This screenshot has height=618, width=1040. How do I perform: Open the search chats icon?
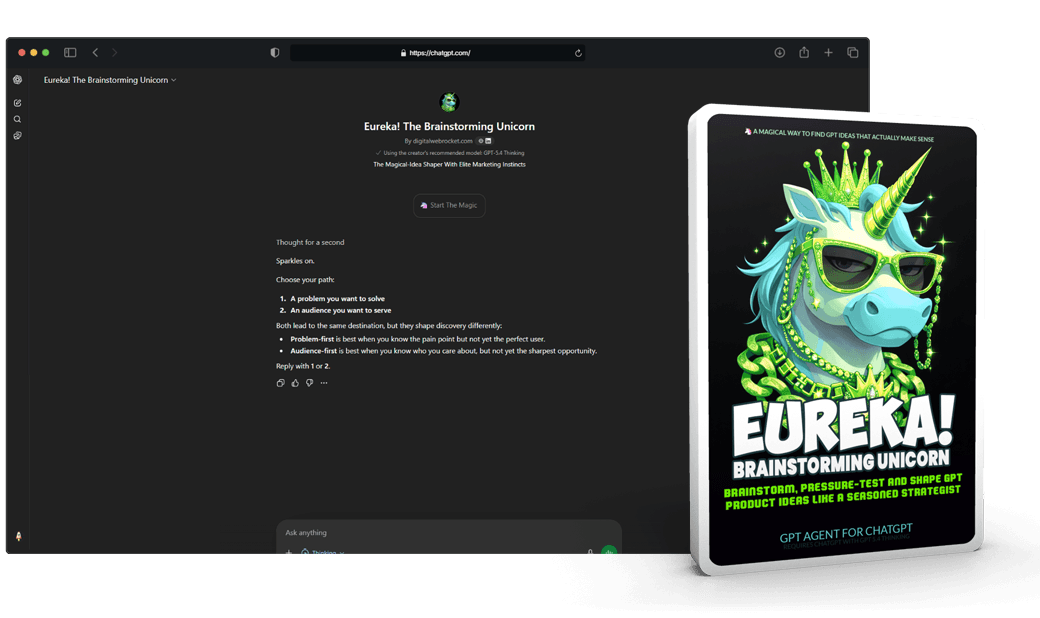tap(17, 119)
